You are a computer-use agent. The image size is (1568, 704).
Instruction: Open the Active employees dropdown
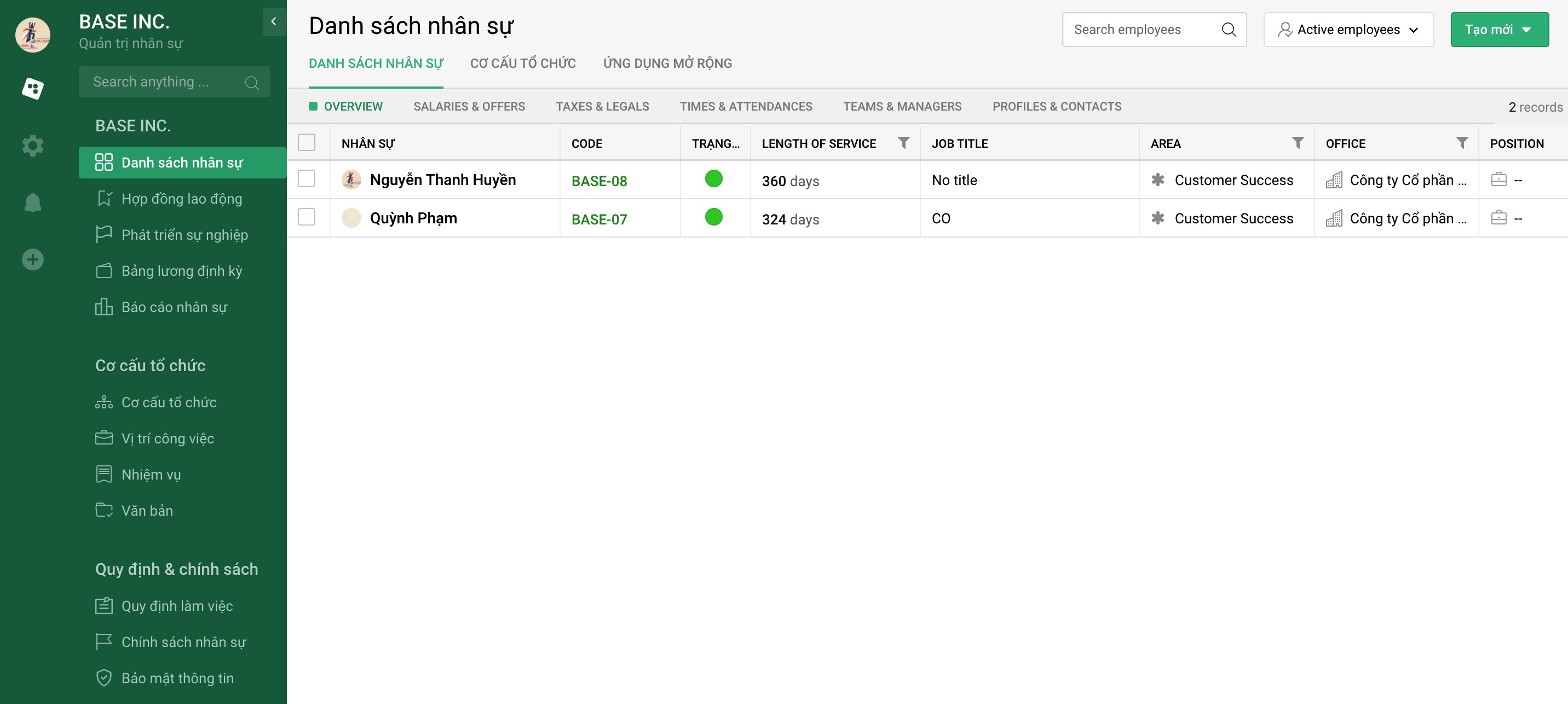click(1348, 30)
